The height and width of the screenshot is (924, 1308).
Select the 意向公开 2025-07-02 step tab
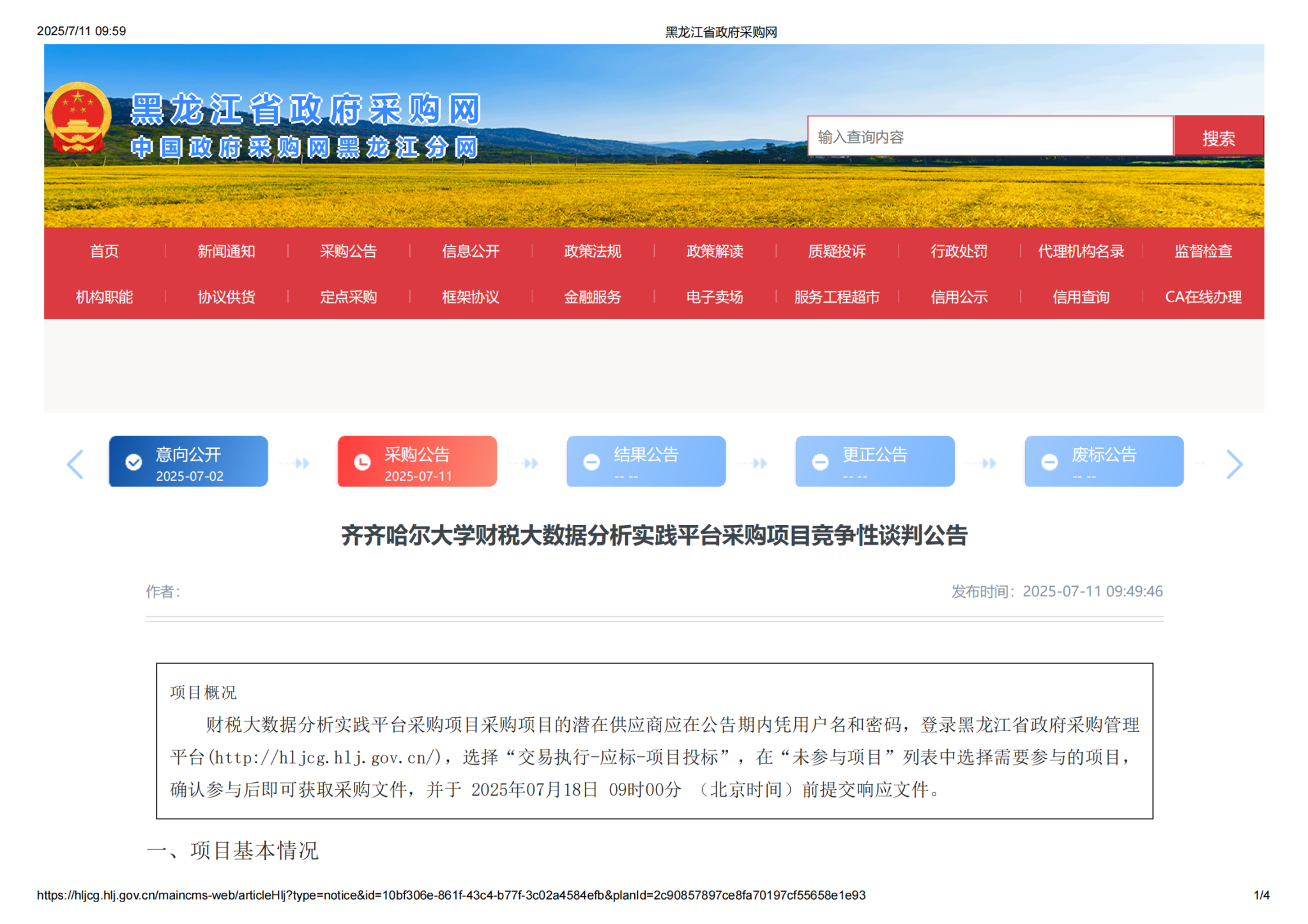coord(188,462)
